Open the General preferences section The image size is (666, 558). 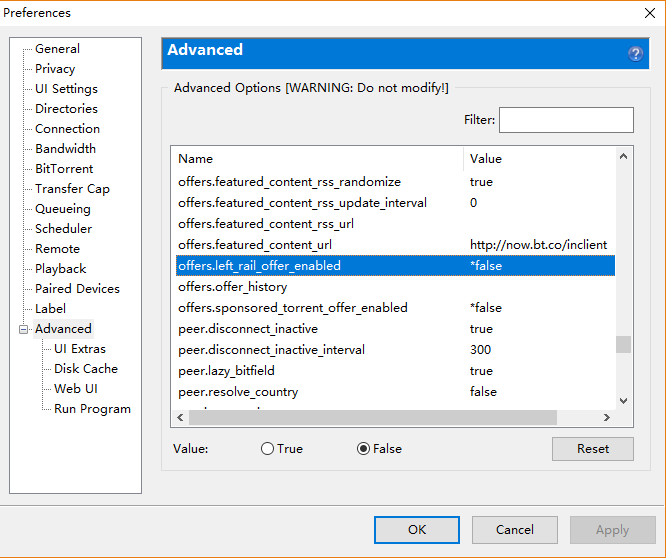point(57,49)
